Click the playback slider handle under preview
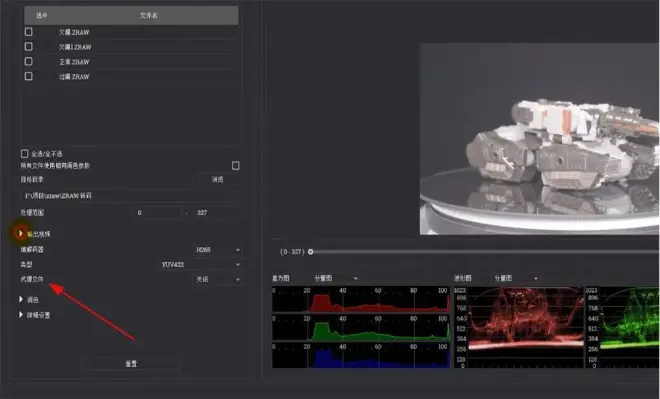Screen dimensions: 660x399 tap(311, 252)
